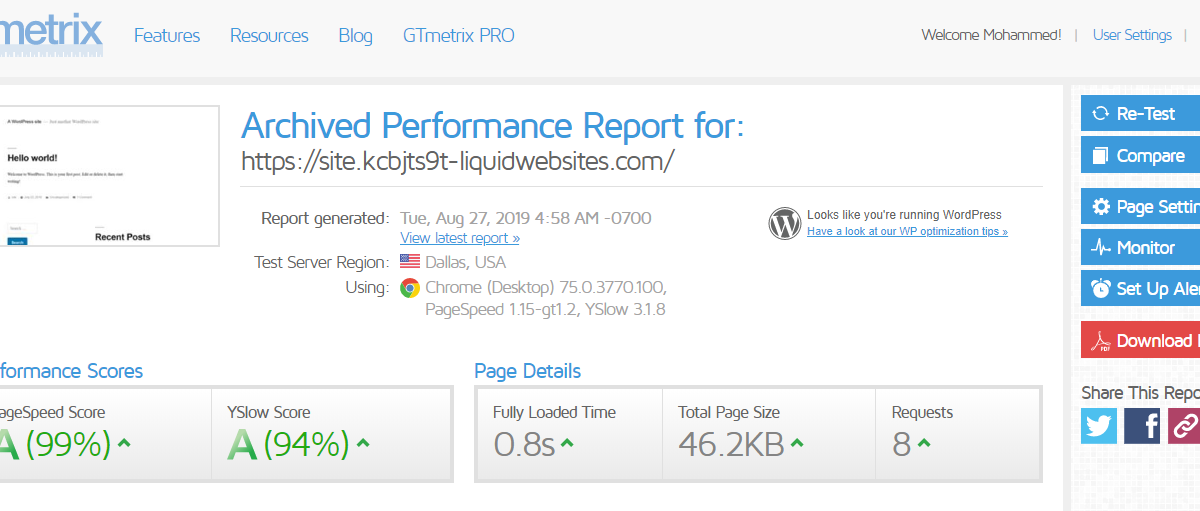Follow the View latest report link
Screen dimensions: 1200x511
[460, 238]
